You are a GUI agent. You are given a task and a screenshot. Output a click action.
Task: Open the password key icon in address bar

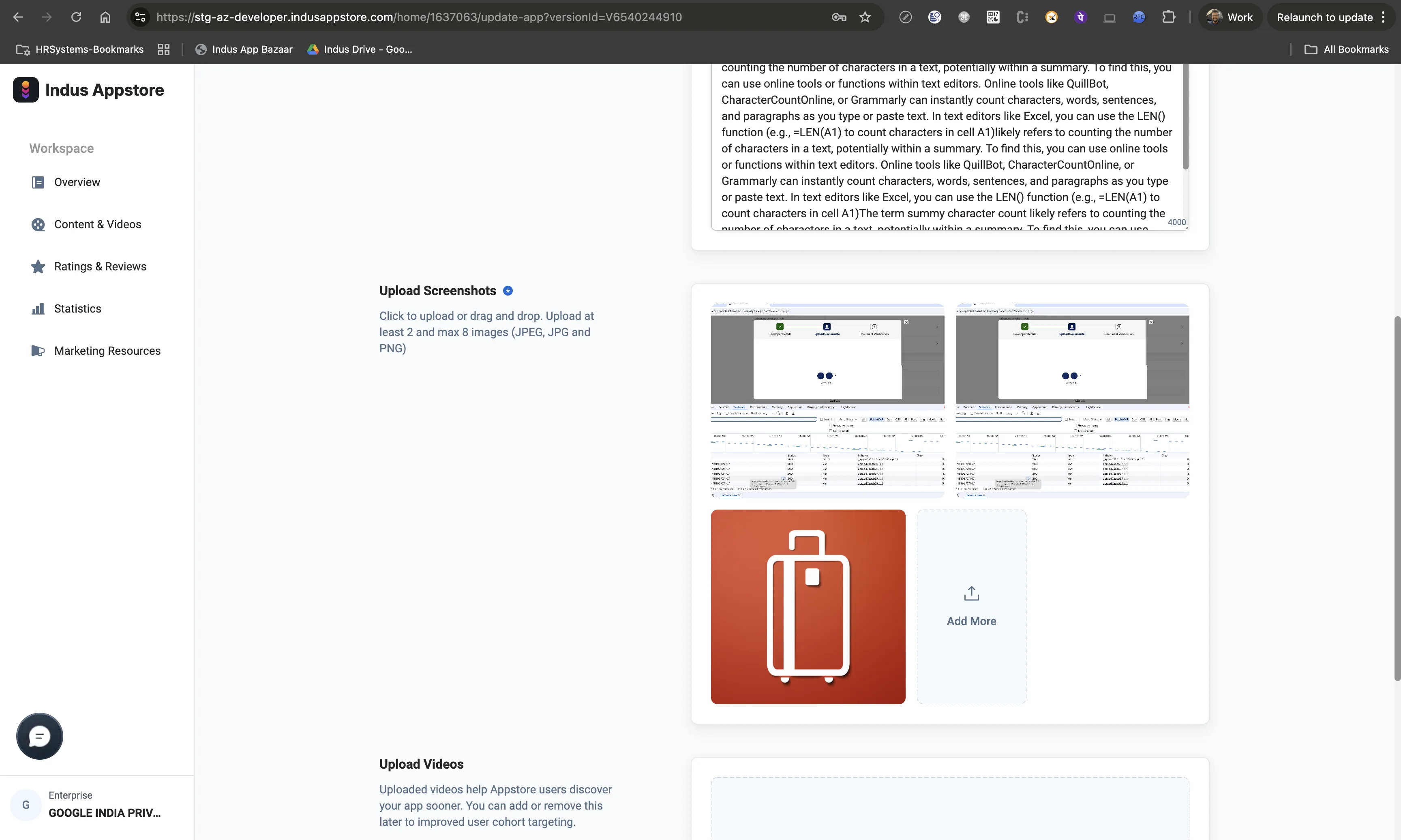(839, 17)
